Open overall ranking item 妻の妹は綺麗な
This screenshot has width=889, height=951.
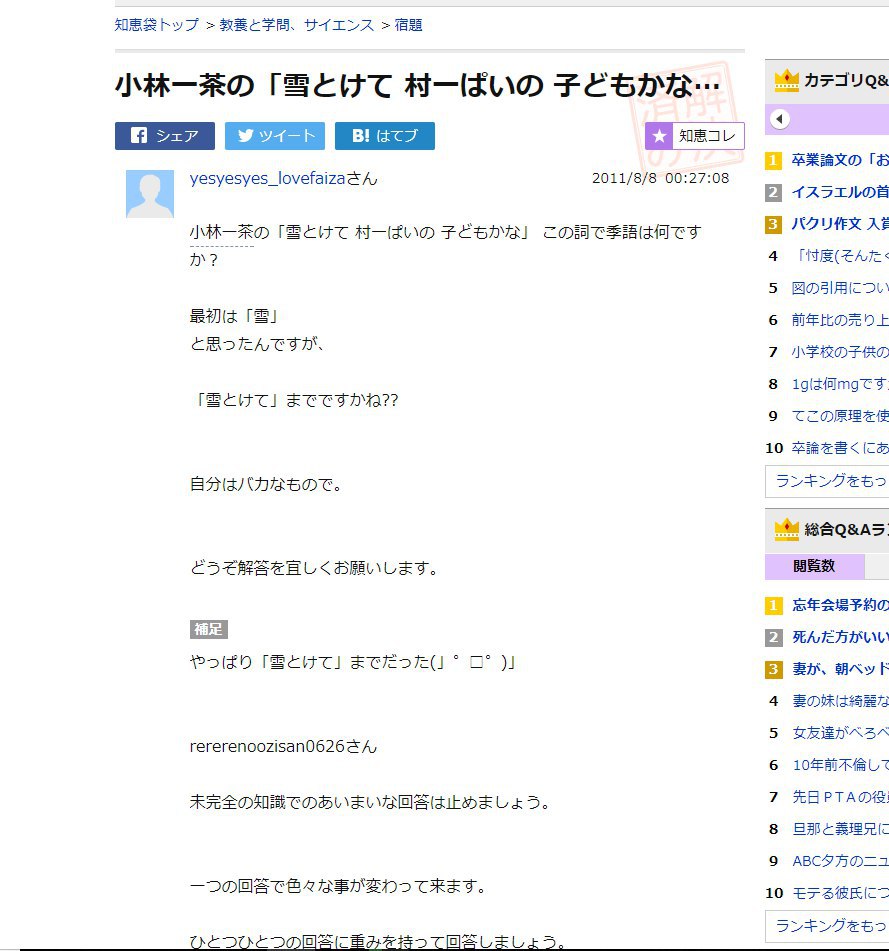(840, 701)
